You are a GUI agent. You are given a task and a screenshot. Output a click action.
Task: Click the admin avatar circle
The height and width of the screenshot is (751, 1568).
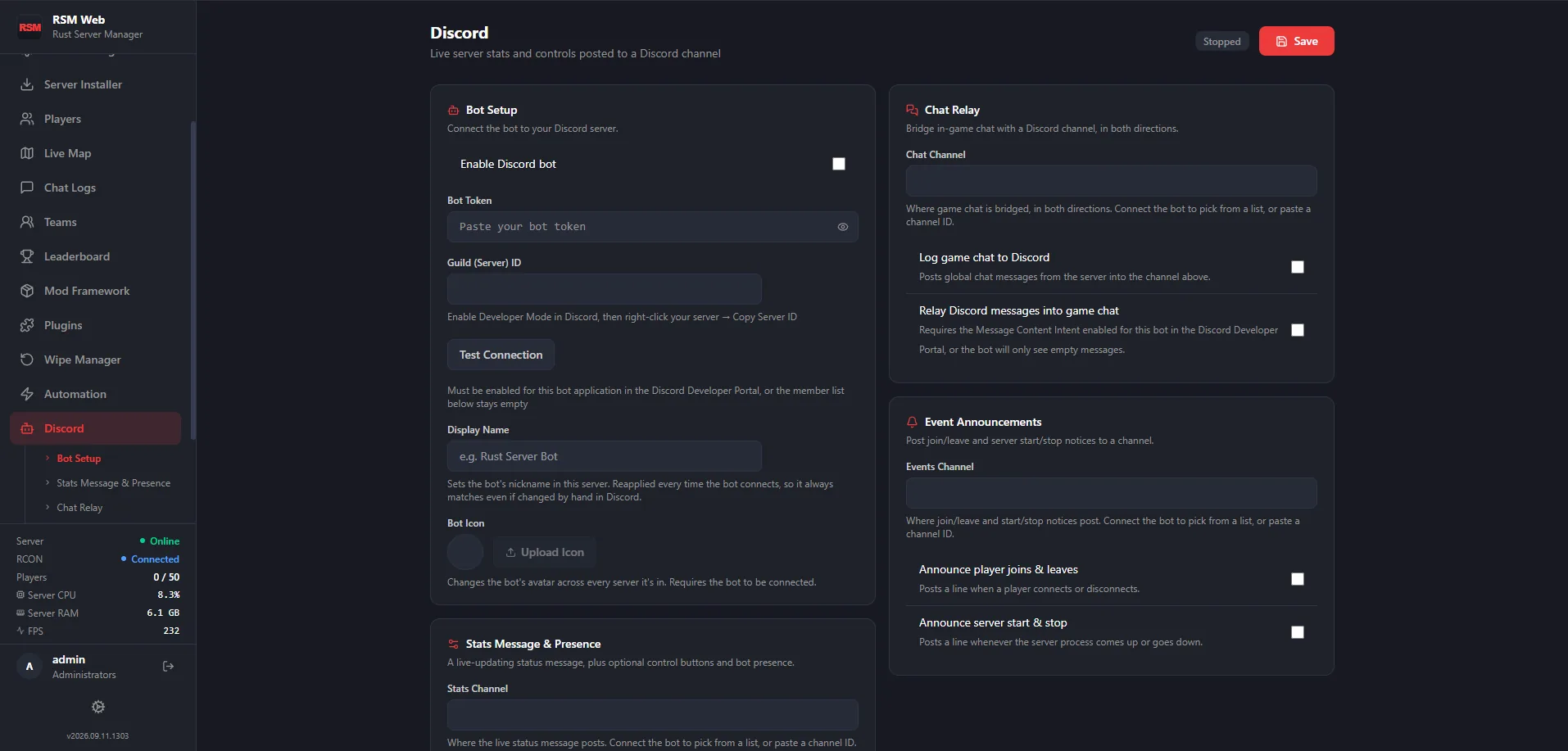click(29, 667)
